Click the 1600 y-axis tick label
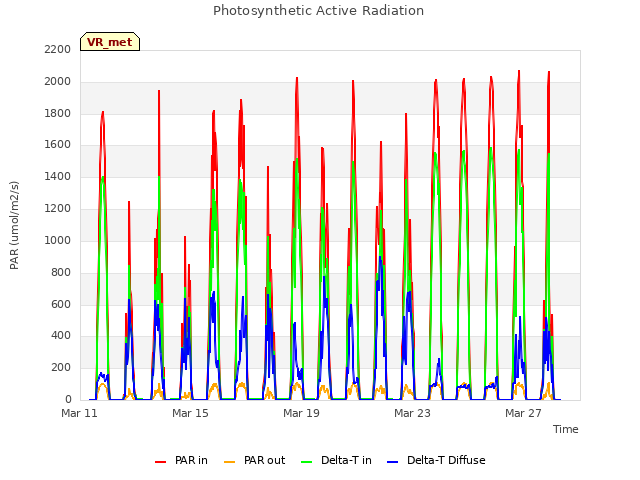The width and height of the screenshot is (640, 480). (58, 145)
